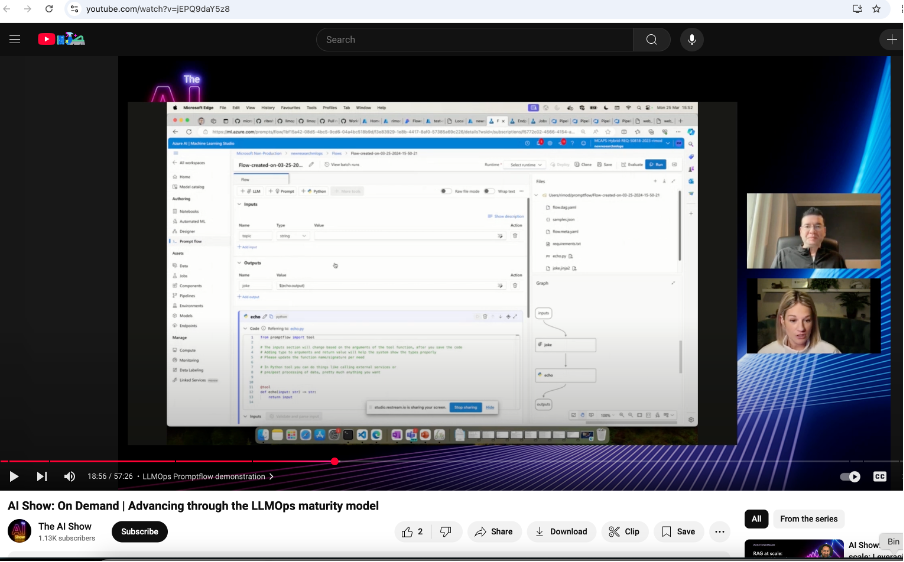Search with voice microphone icon
Viewport: 904px width, 562px height.
[691, 39]
